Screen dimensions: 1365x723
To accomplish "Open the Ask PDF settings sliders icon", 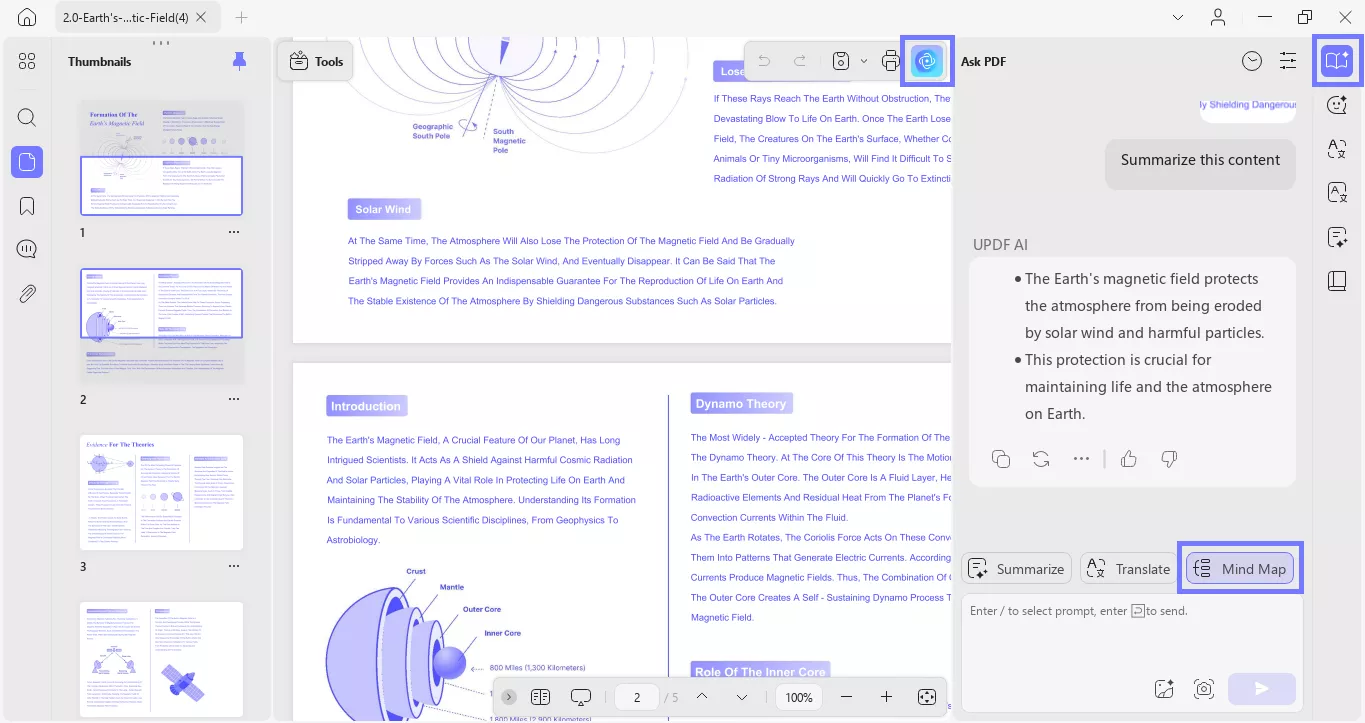I will click(1288, 61).
